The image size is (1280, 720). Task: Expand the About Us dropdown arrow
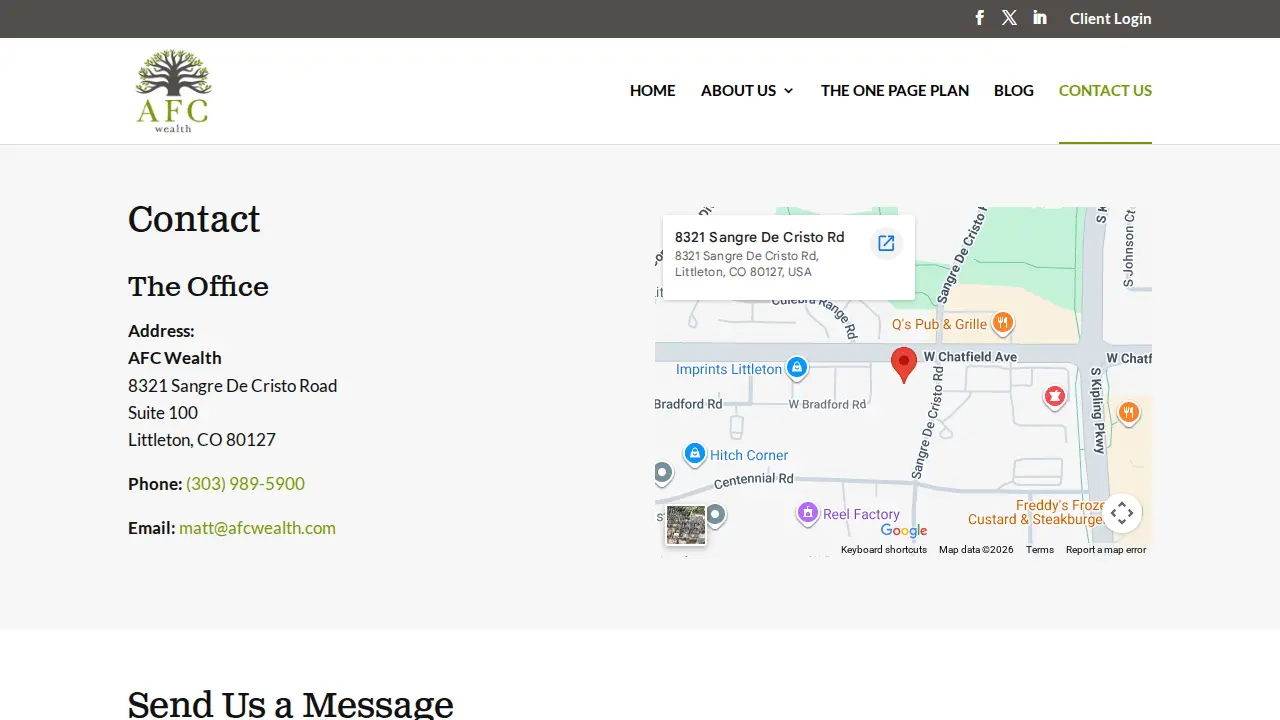coord(788,91)
